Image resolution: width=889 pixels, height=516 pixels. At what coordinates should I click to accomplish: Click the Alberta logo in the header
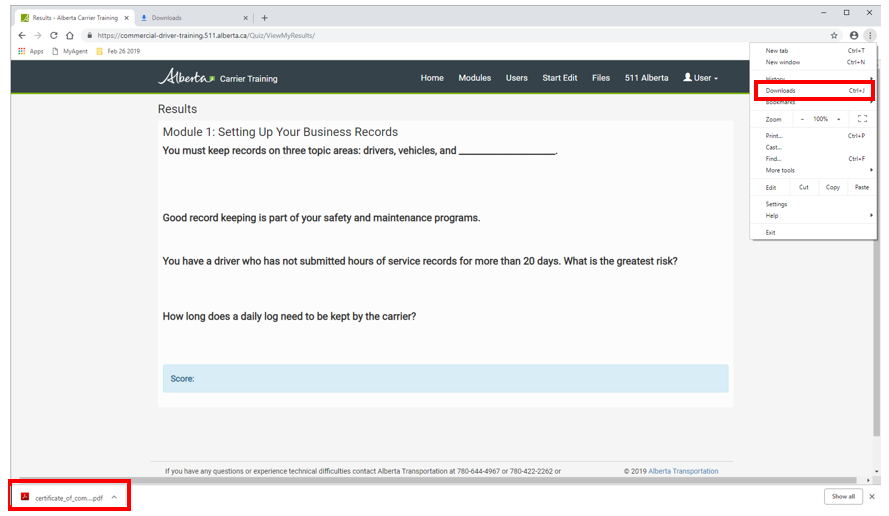pyautogui.click(x=187, y=77)
